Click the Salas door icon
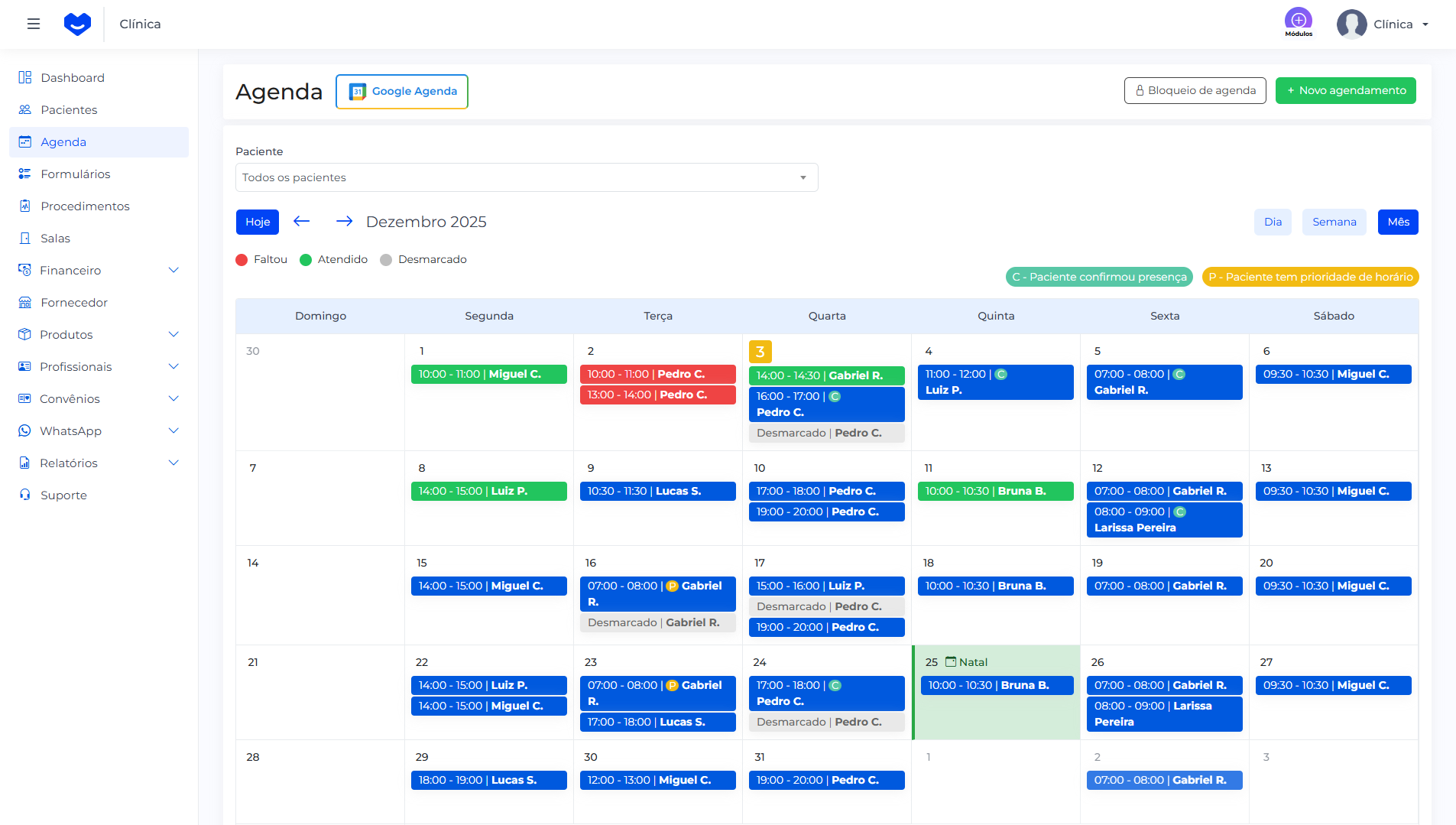This screenshot has height=825, width=1456. (25, 239)
